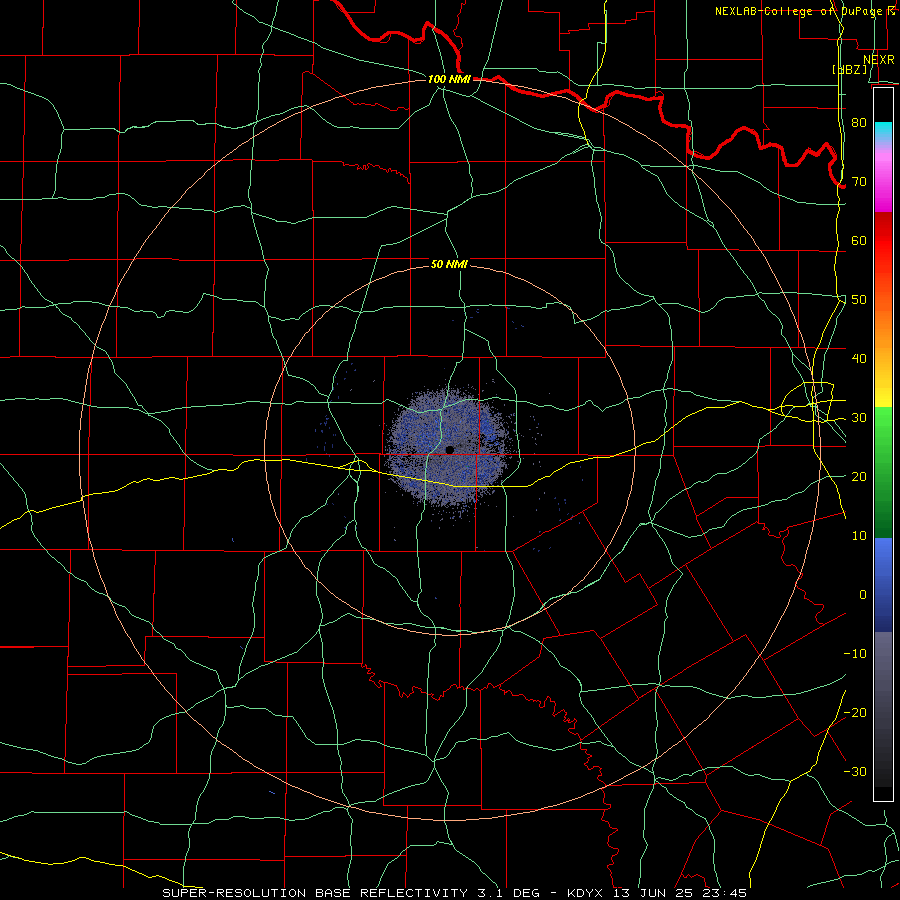Click the blue-gray reflectivity echo around radar
Viewport: 900px width, 900px height.
click(x=445, y=447)
